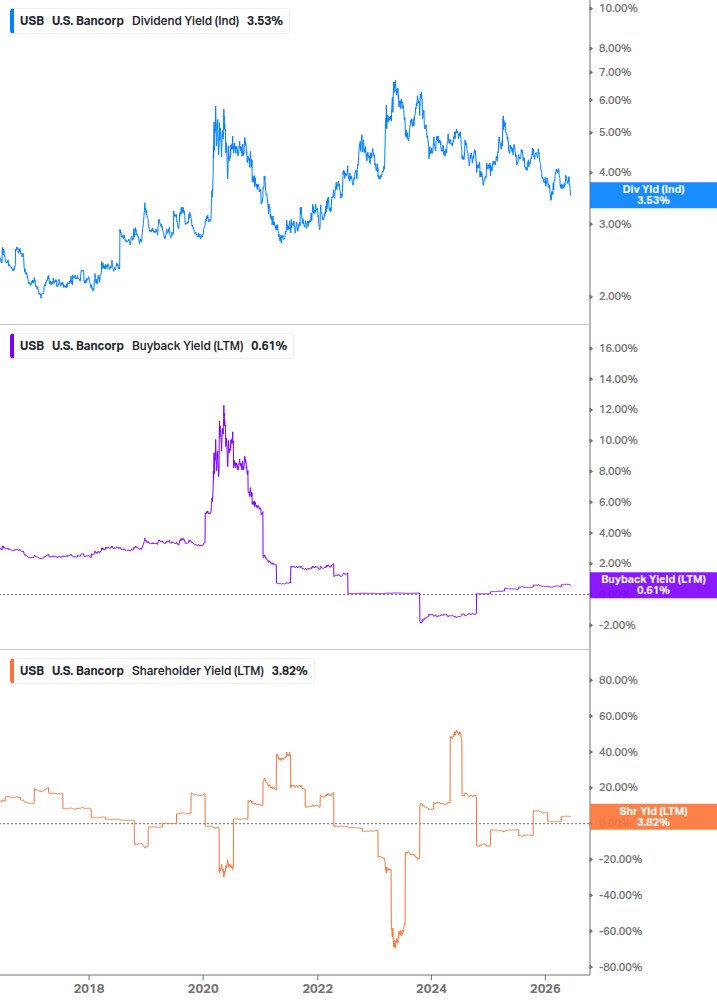The image size is (717, 1005).
Task: Click the 5.00% tick on the dividend yield axis
Action: click(615, 132)
